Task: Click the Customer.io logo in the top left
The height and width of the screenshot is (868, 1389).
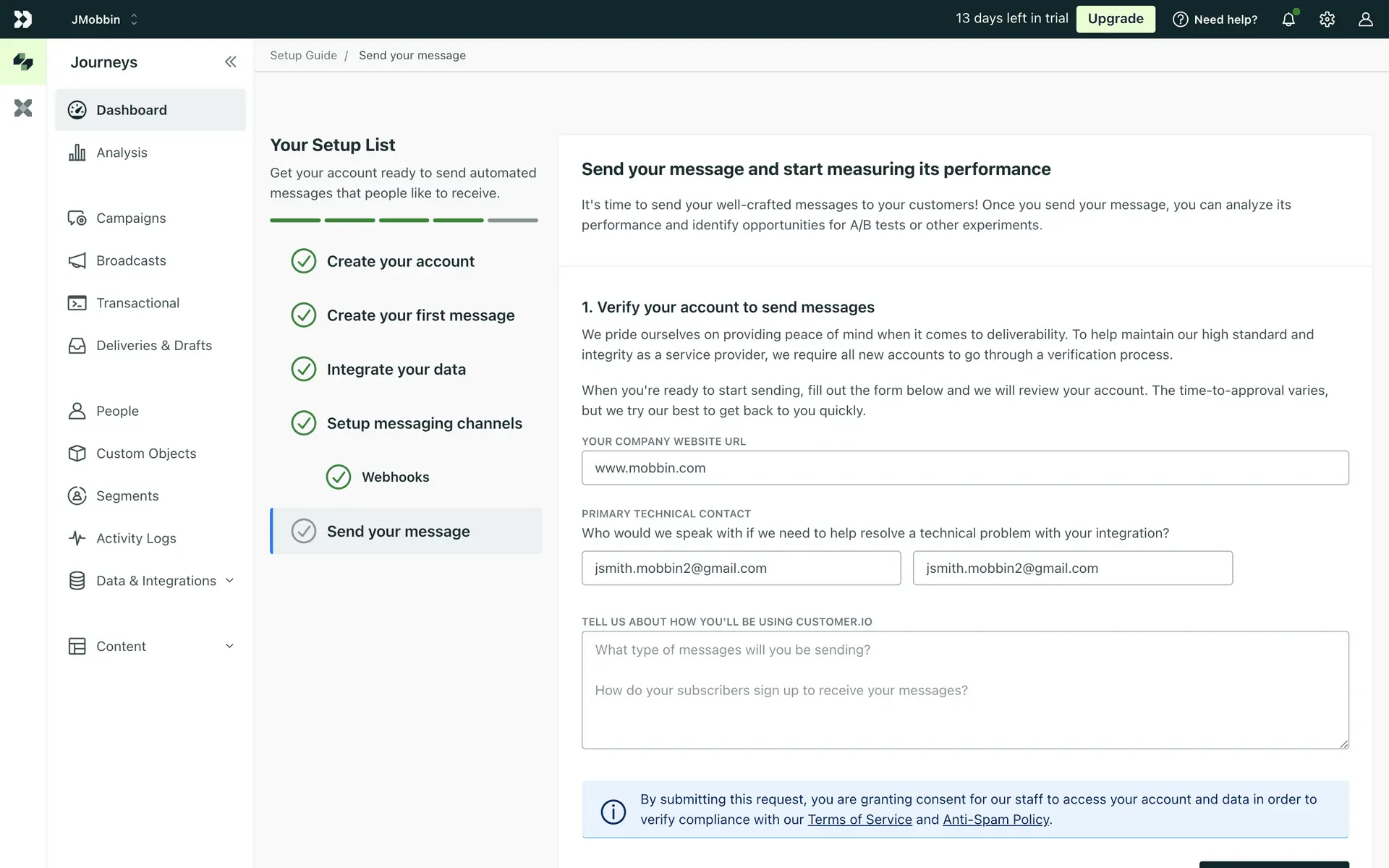Action: point(23,20)
